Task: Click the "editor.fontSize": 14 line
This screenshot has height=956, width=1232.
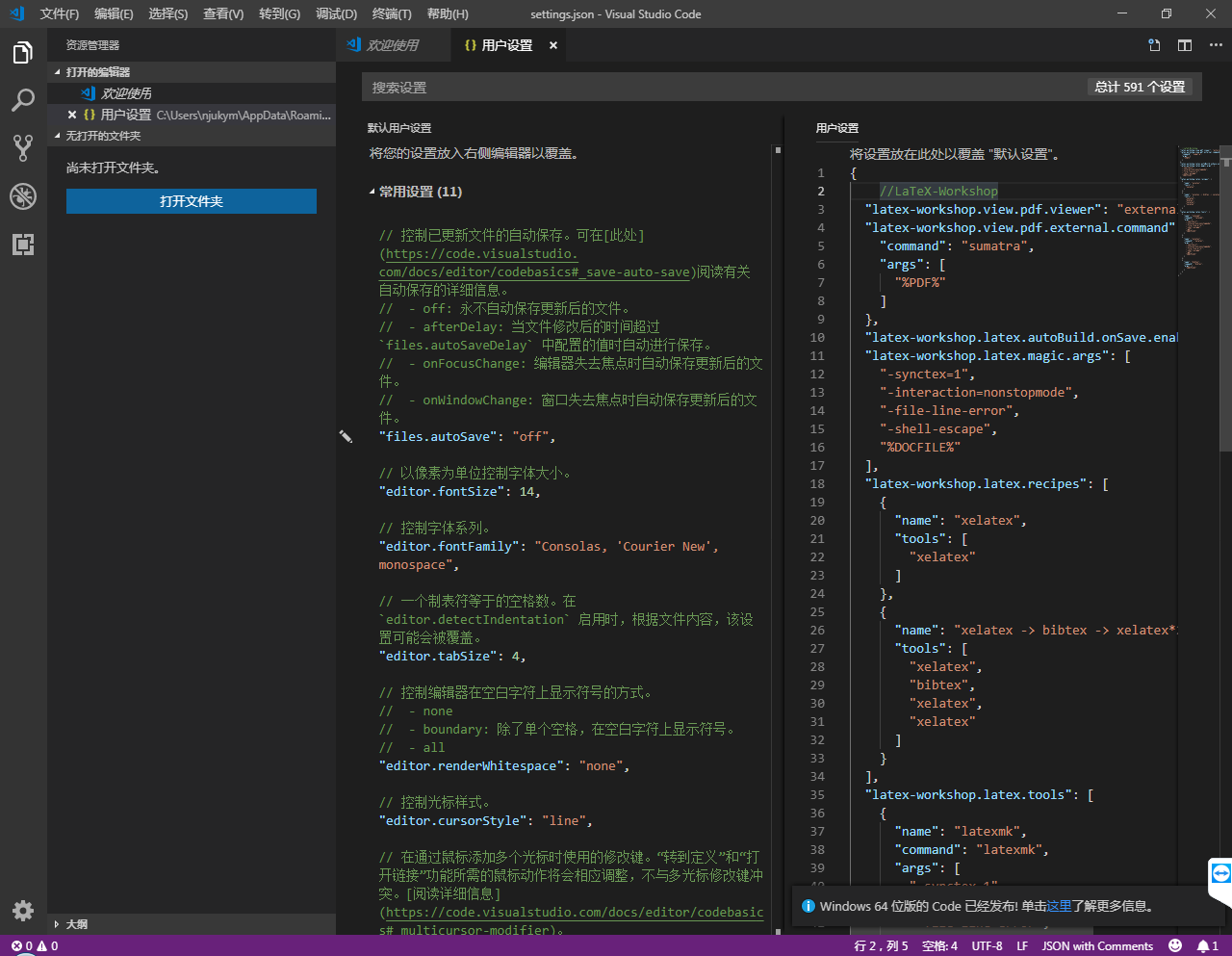Action: 459,491
